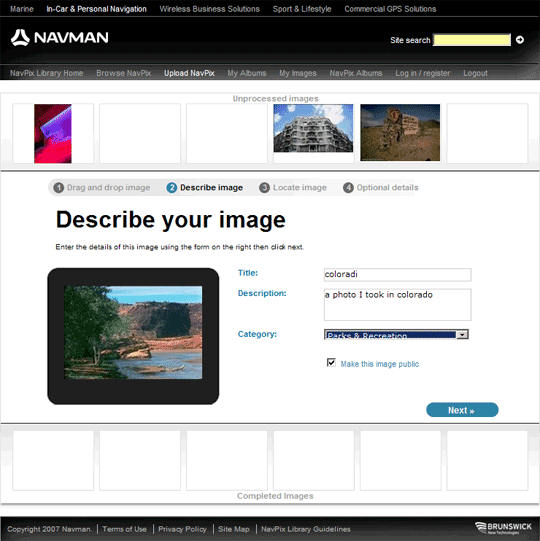Open the Category dropdown arrow
This screenshot has width=540, height=541.
(462, 334)
